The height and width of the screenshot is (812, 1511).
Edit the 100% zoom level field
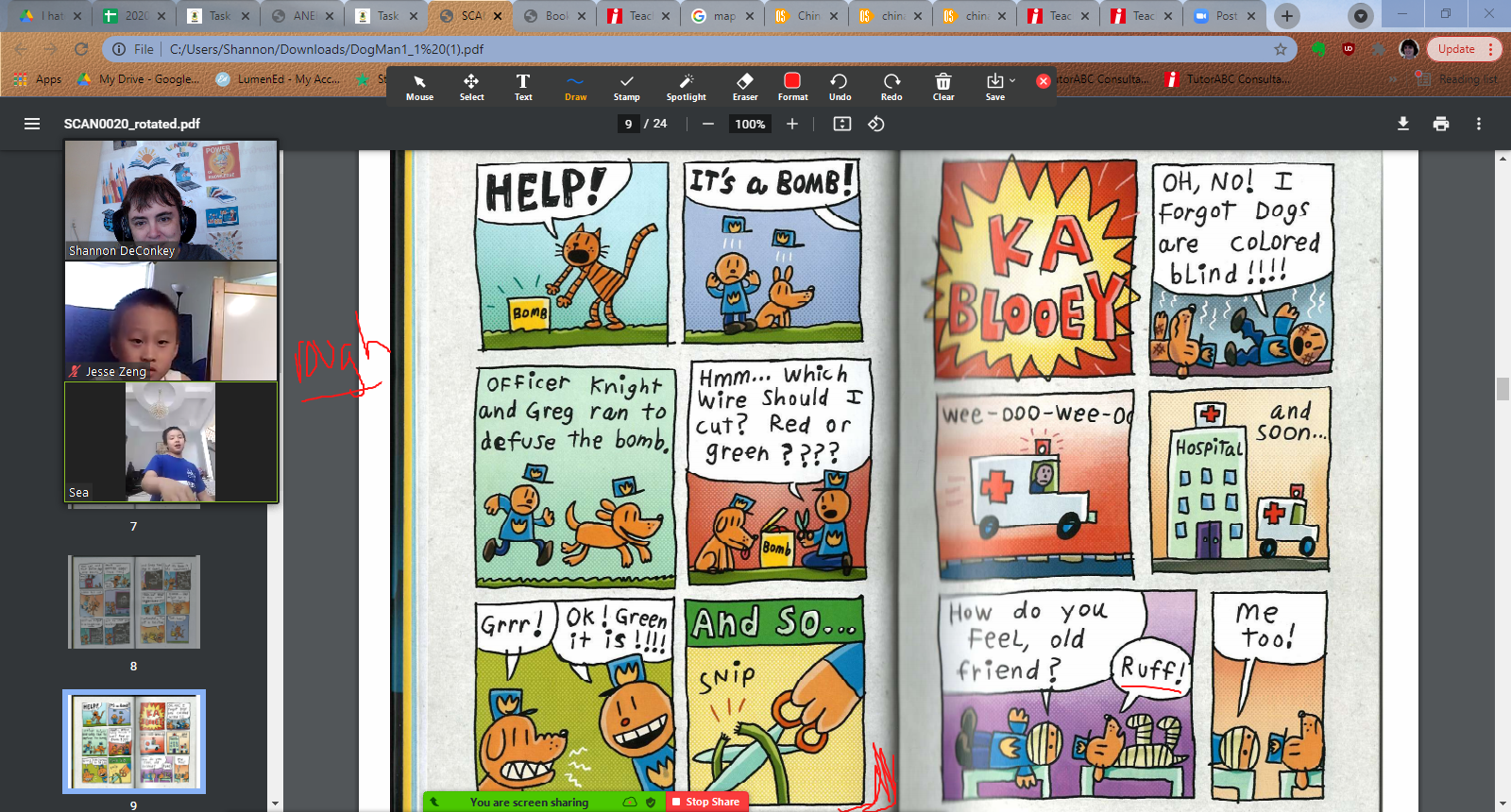(750, 124)
